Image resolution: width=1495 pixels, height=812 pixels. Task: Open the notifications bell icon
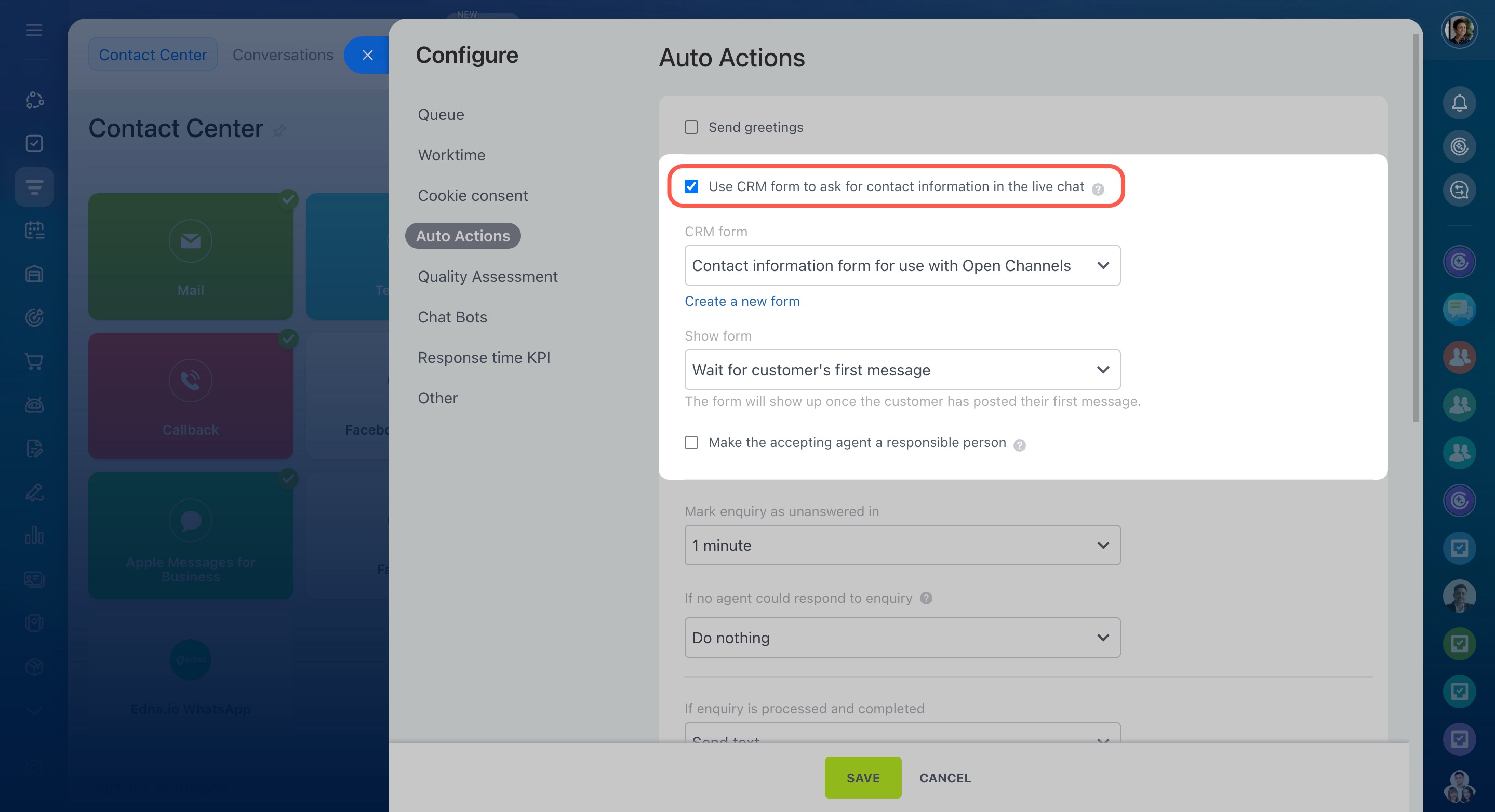(1459, 103)
